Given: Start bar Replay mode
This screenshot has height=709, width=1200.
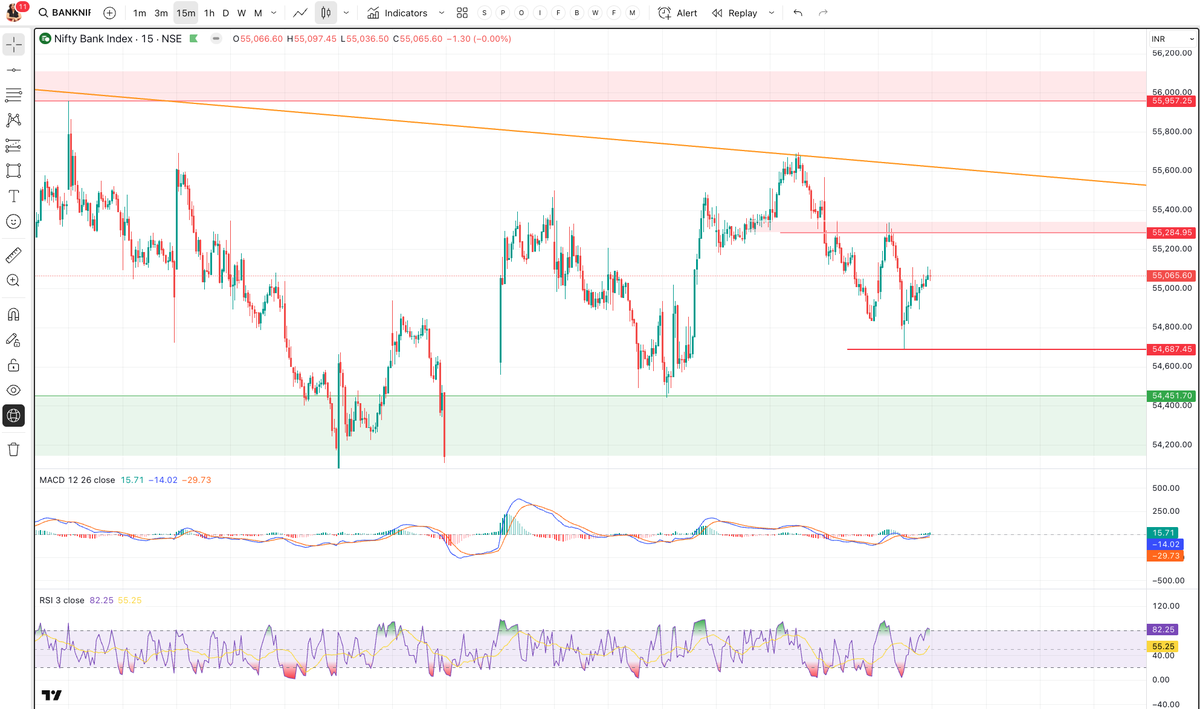Looking at the screenshot, I should click(735, 13).
